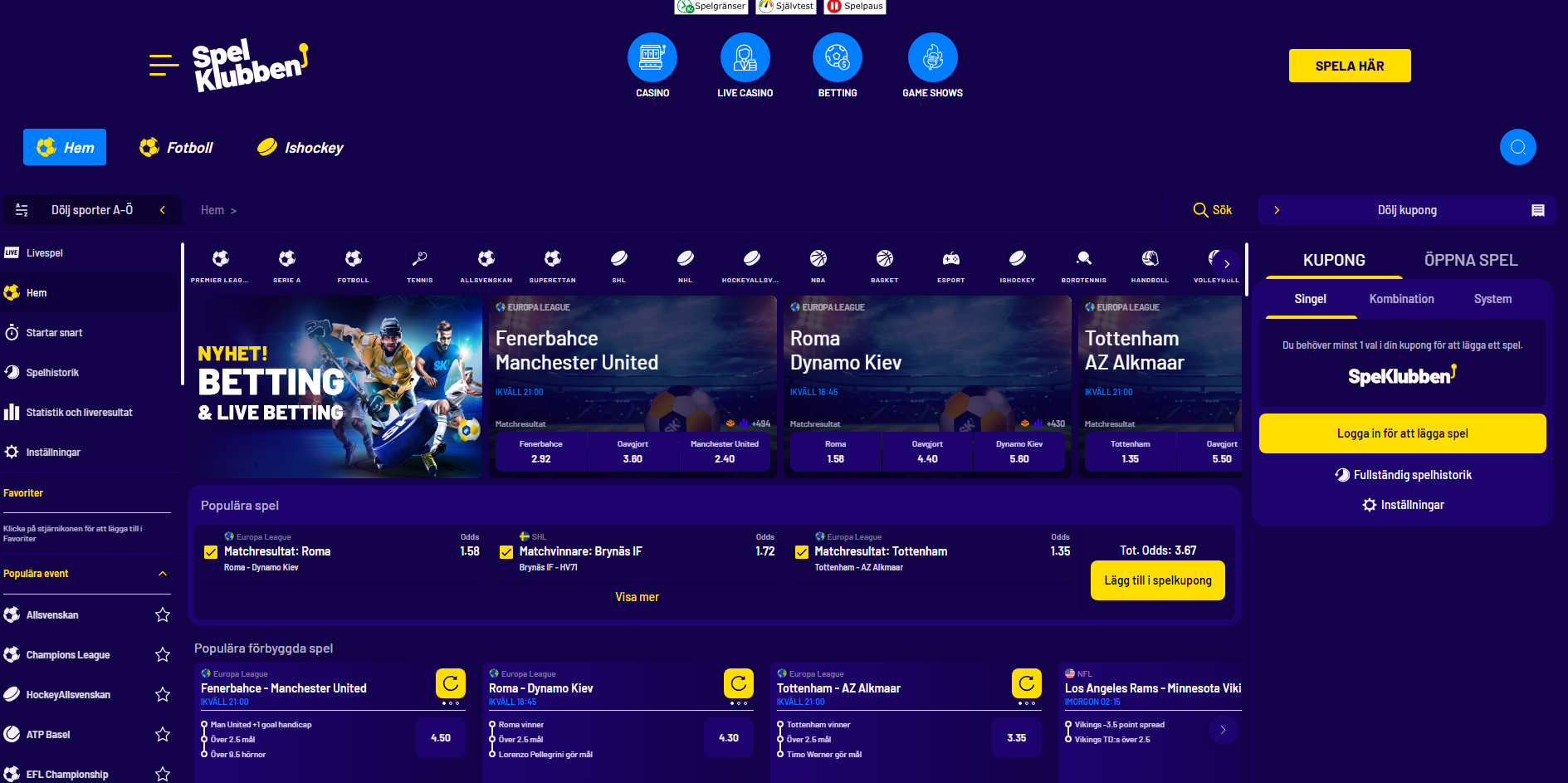Screen dimensions: 1568x783
Task: Uncheck the Matchvinnare: Brynäs IF checkbox
Action: pyautogui.click(x=506, y=552)
